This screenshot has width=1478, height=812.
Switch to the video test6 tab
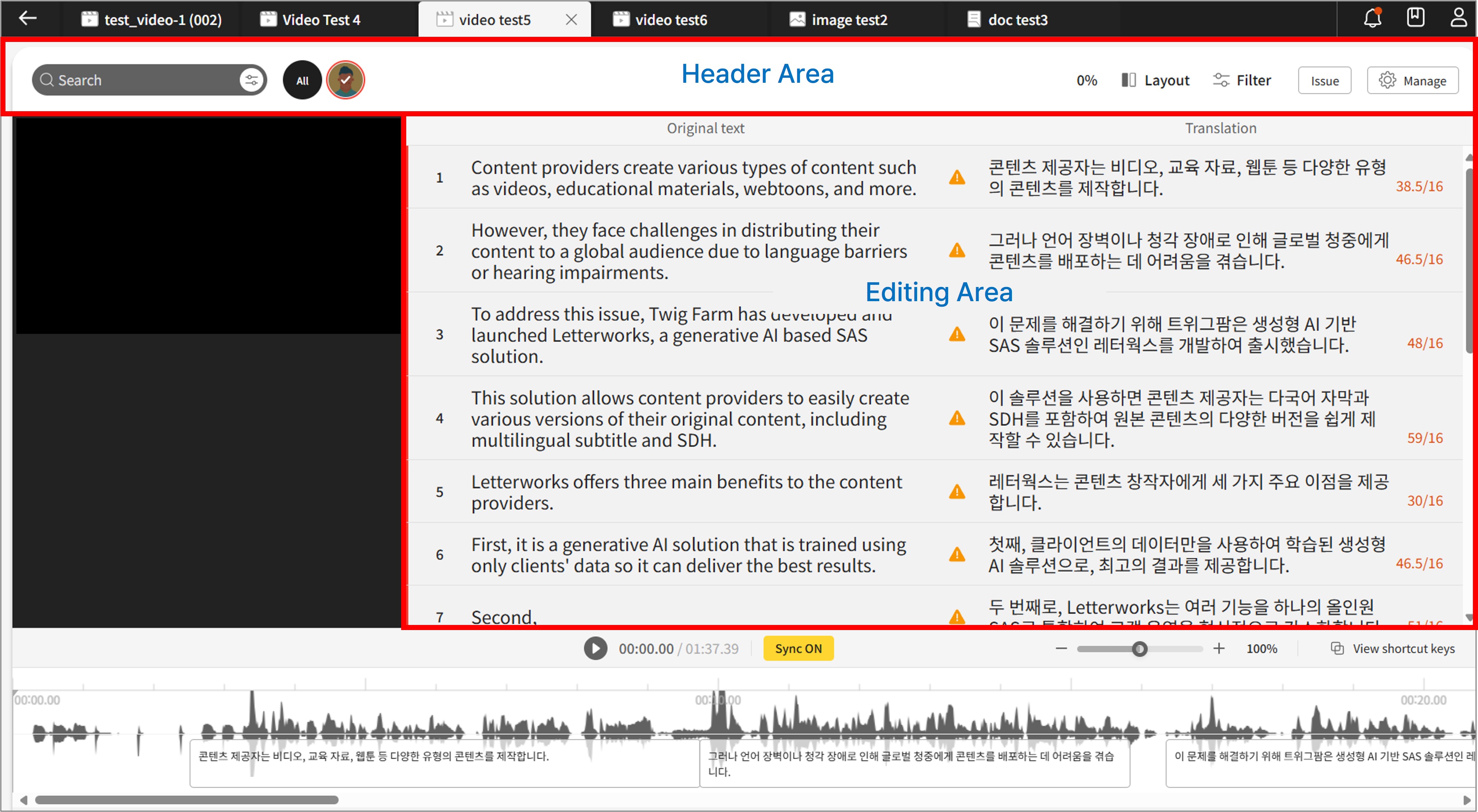(x=660, y=20)
